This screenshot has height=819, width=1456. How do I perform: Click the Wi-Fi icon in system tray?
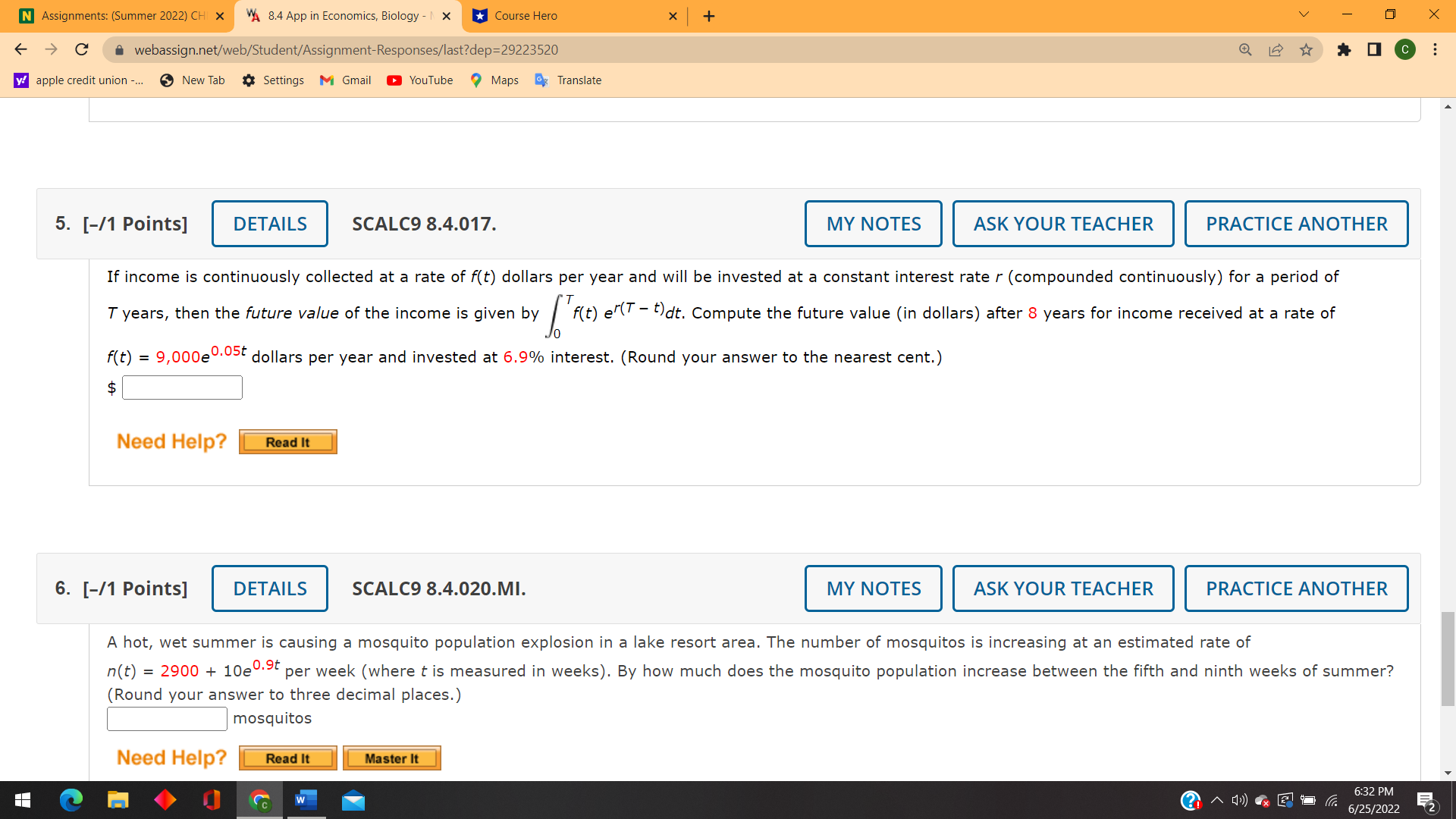click(1332, 800)
